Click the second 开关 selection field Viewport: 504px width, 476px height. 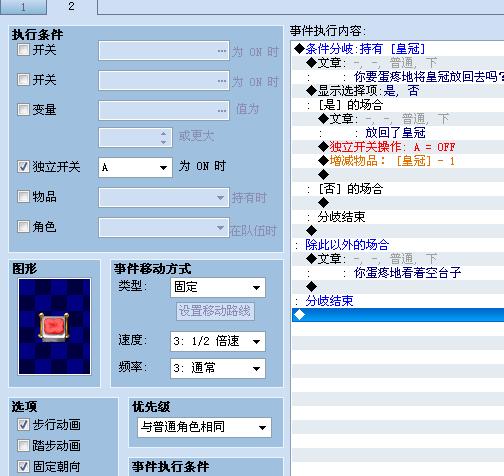[x=164, y=81]
